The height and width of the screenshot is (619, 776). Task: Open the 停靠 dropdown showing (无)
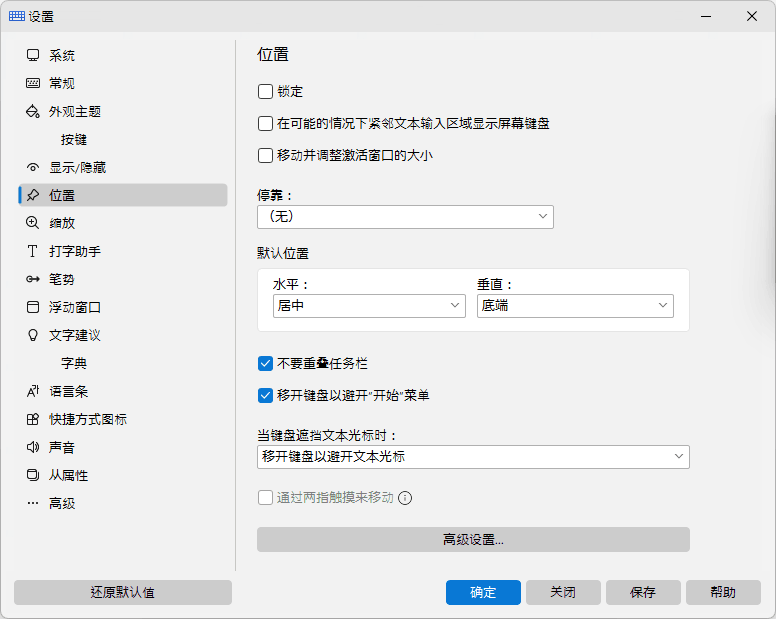(x=405, y=217)
